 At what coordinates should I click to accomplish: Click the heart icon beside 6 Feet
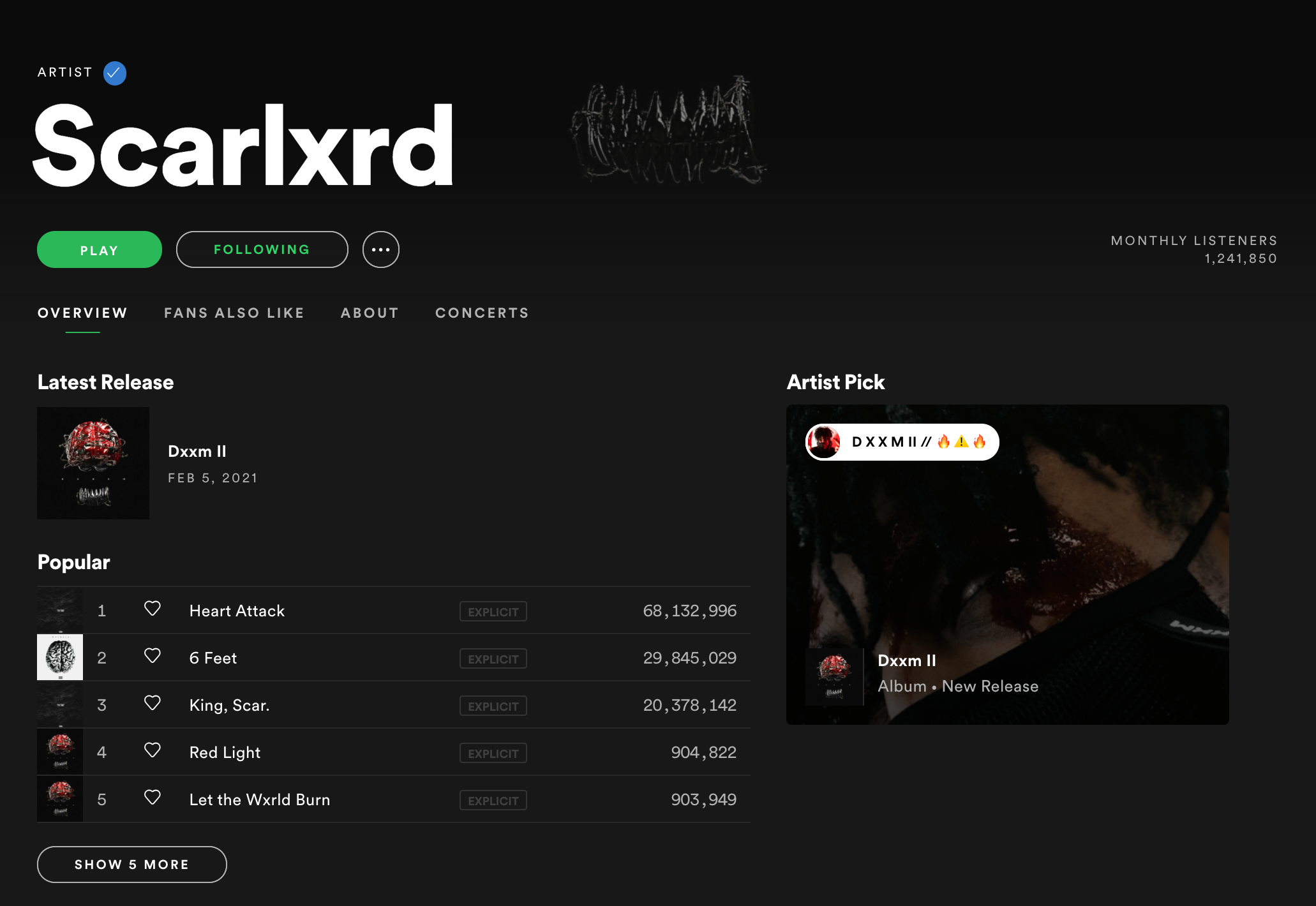tap(152, 656)
